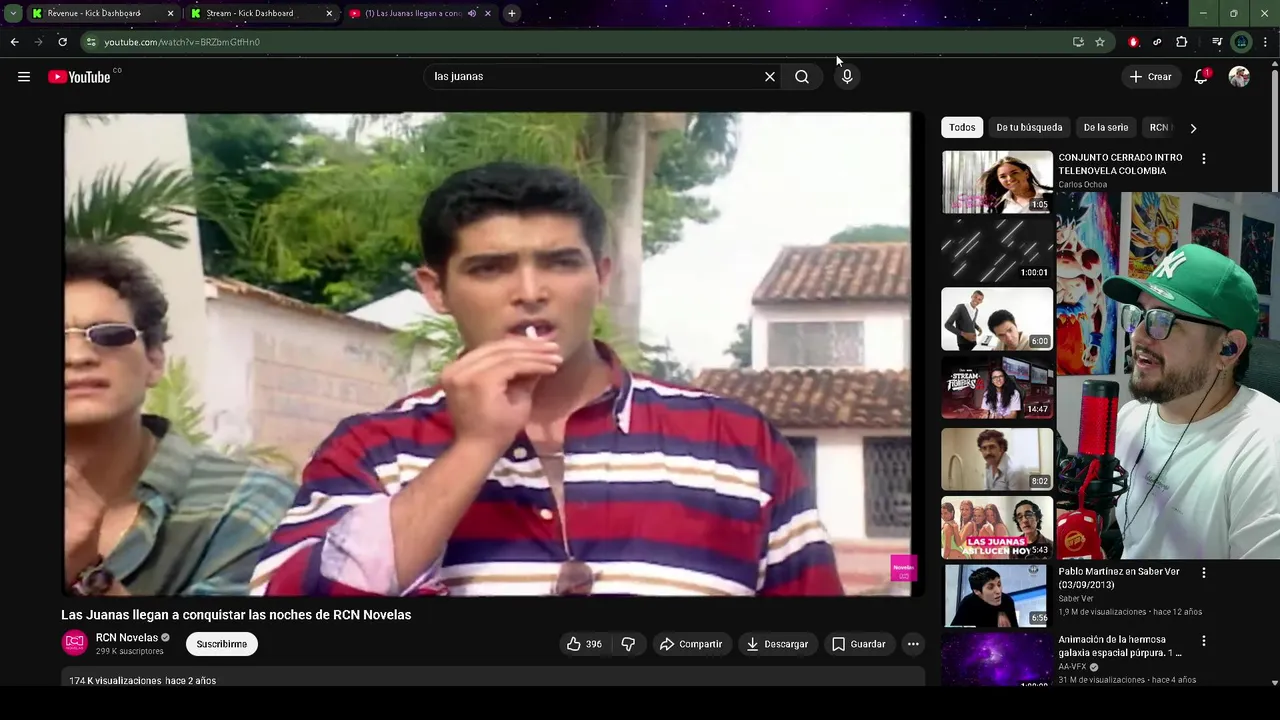This screenshot has height=720, width=1280.
Task: View site information in address bar
Action: click(x=91, y=42)
